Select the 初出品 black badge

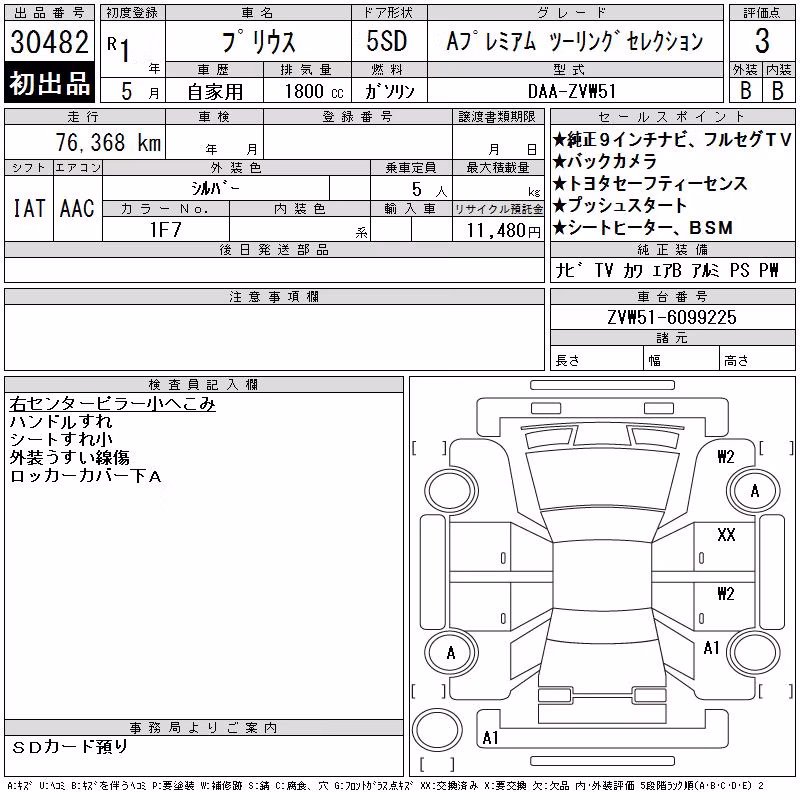[49, 83]
